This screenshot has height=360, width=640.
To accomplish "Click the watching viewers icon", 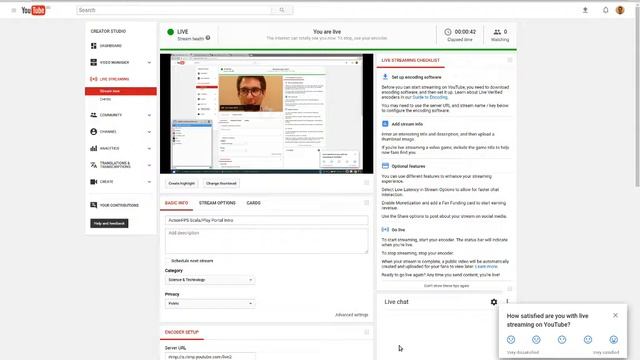I will tap(497, 32).
